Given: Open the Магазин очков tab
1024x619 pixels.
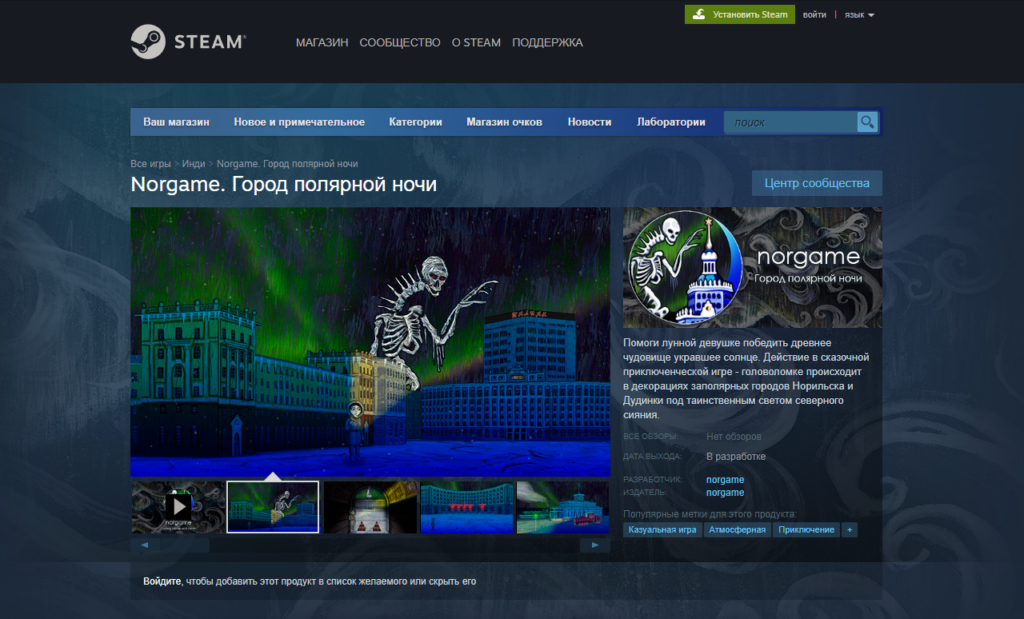Looking at the screenshot, I should tap(504, 122).
